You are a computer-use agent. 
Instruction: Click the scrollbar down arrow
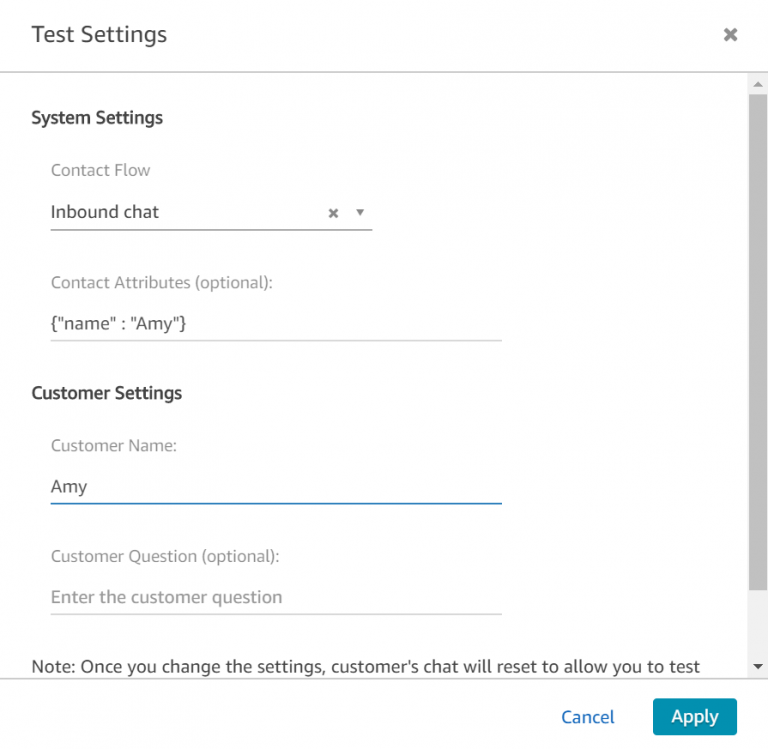coord(758,666)
